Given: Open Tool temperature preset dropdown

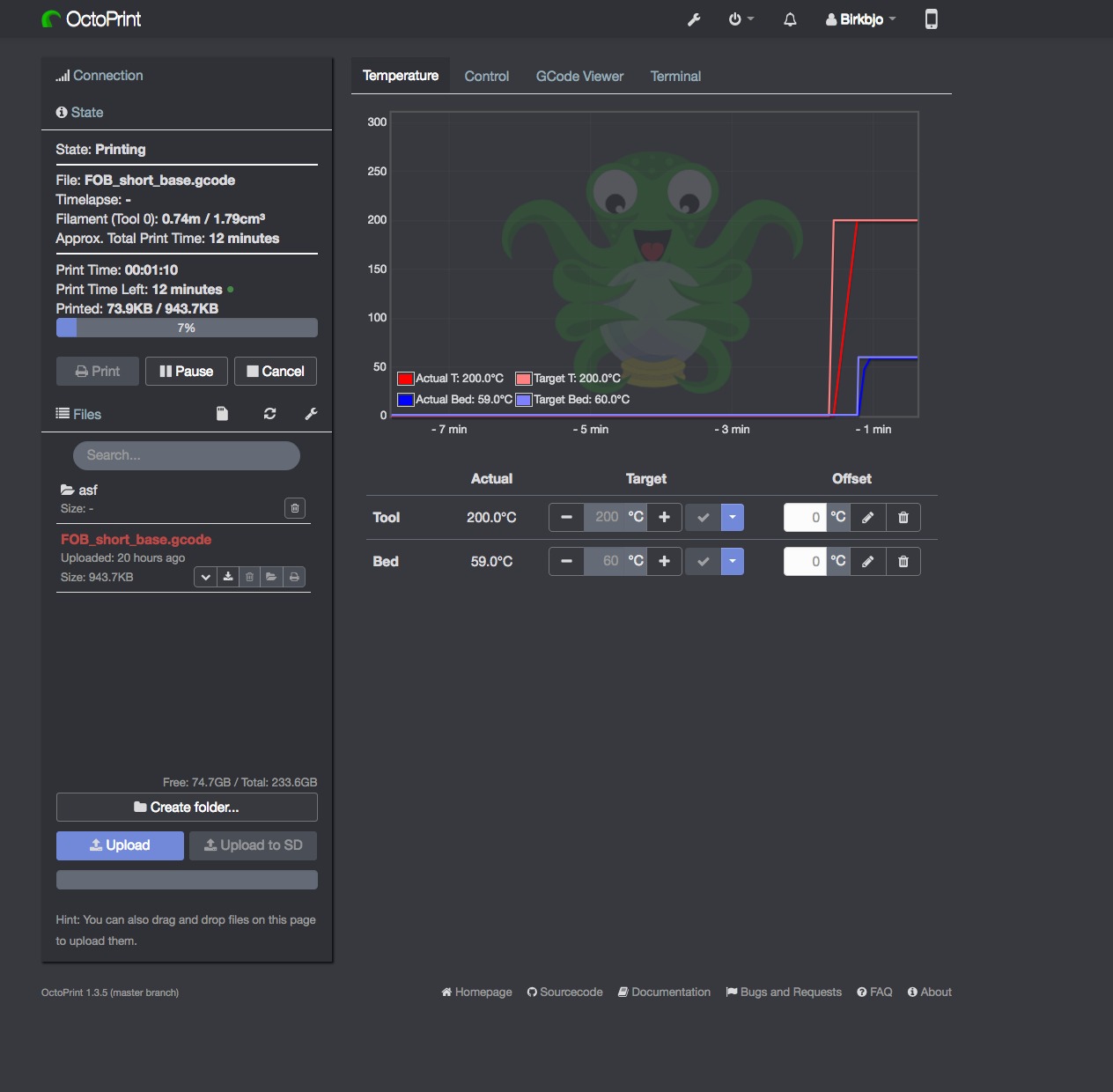Looking at the screenshot, I should [733, 517].
